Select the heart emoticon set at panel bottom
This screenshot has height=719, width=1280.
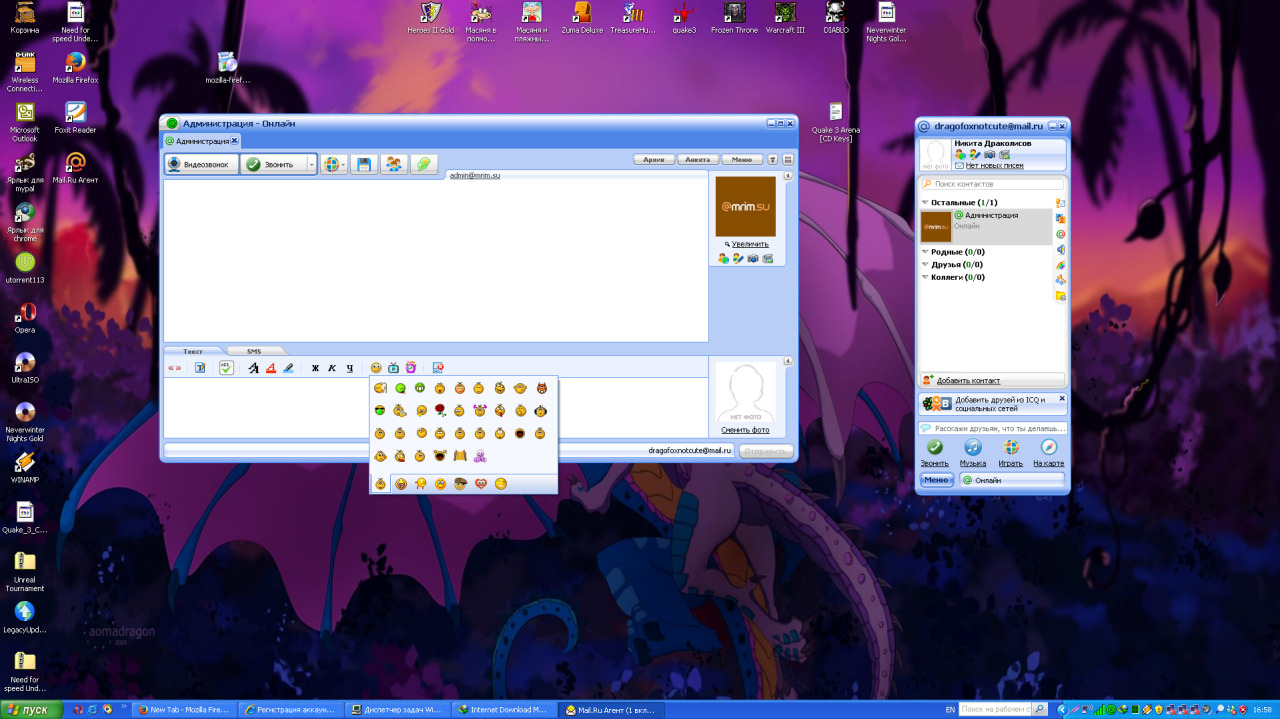481,484
